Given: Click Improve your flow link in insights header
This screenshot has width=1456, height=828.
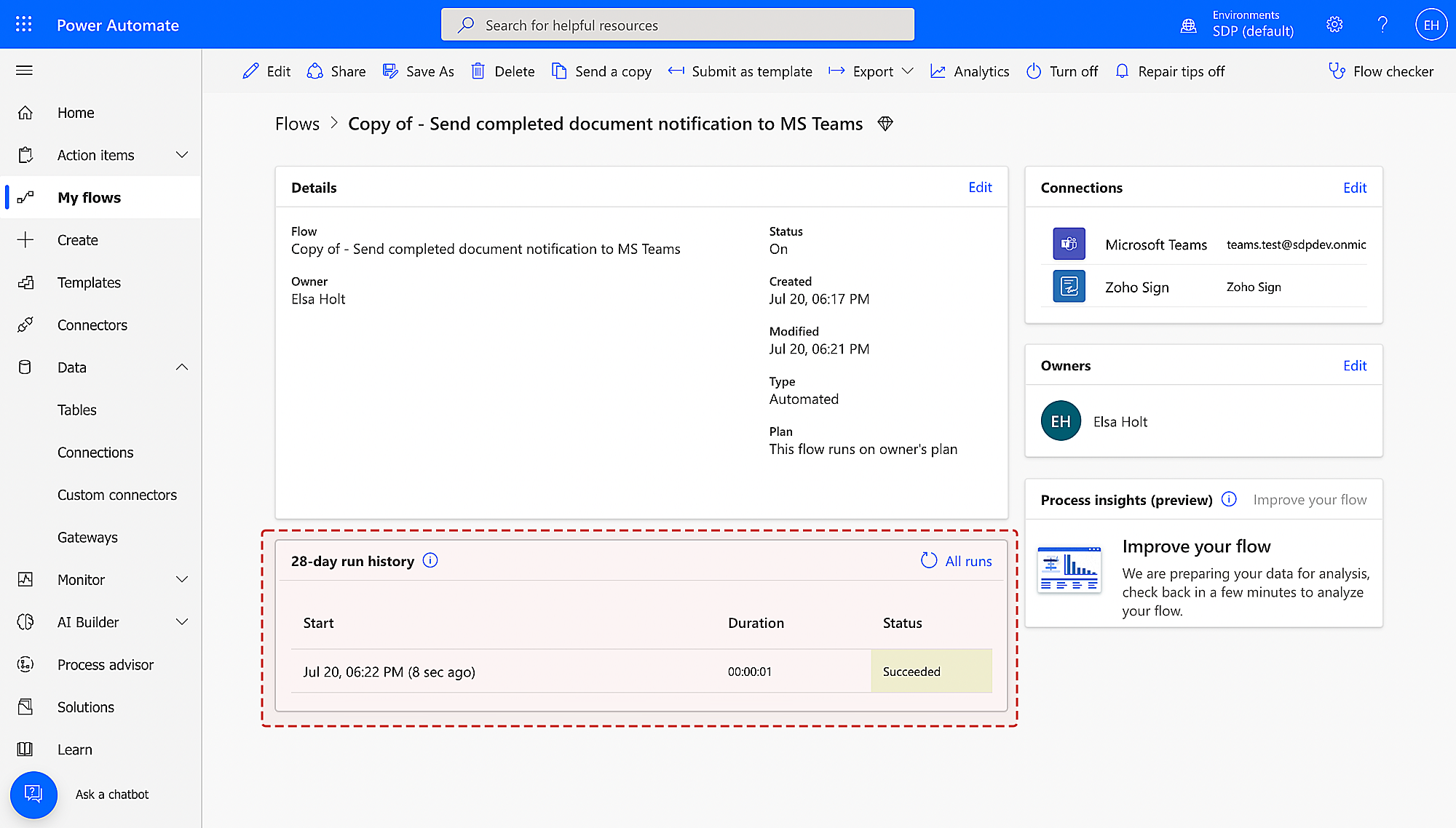Looking at the screenshot, I should pos(1310,500).
